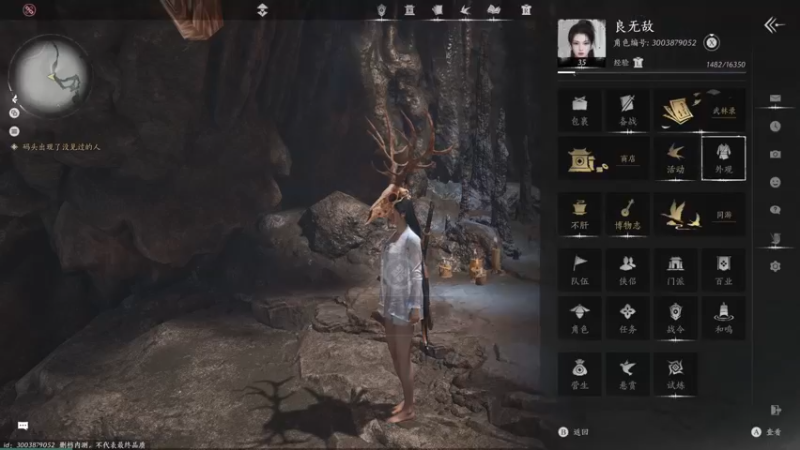Image resolution: width=800 pixels, height=450 pixels.
Task: Open the 悬赏 bounty bird tile
Action: 628,374
